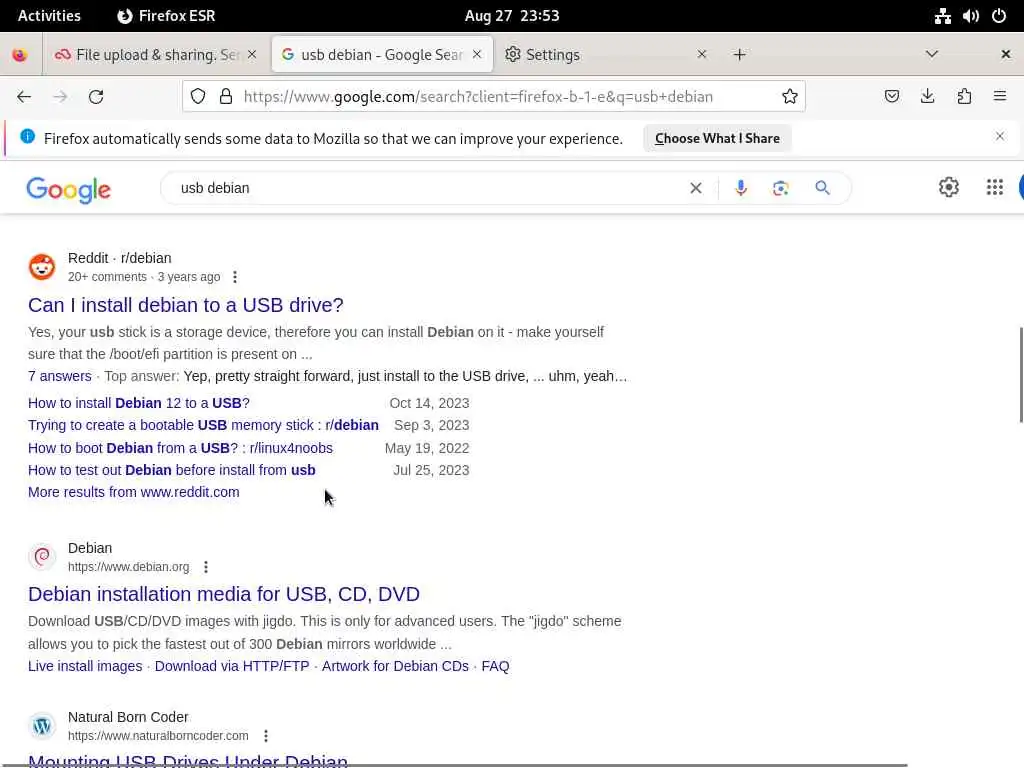Open options for debian.org result
This screenshot has height=768, width=1024.
206,567
